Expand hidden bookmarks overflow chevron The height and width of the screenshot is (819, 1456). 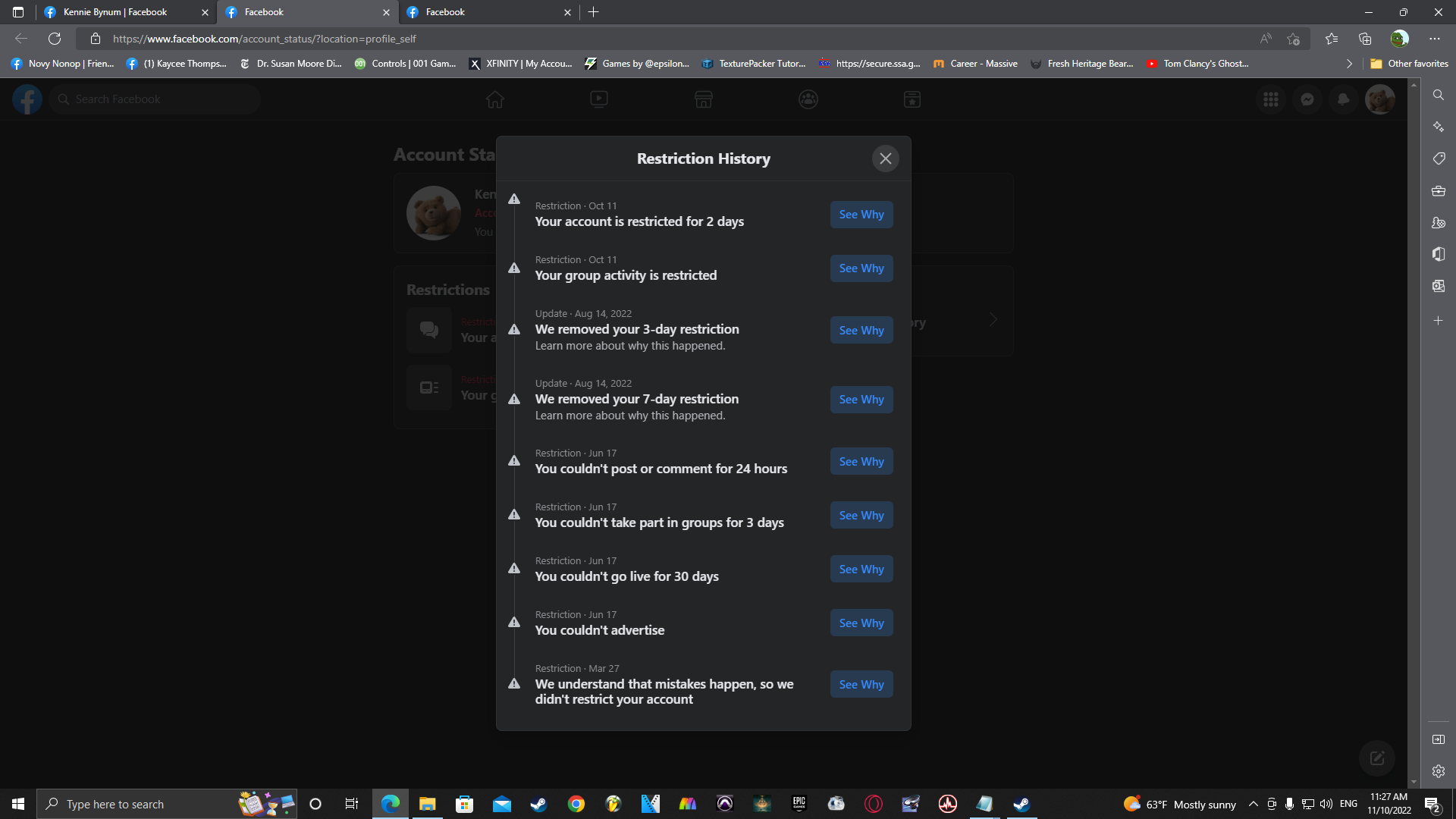1349,64
